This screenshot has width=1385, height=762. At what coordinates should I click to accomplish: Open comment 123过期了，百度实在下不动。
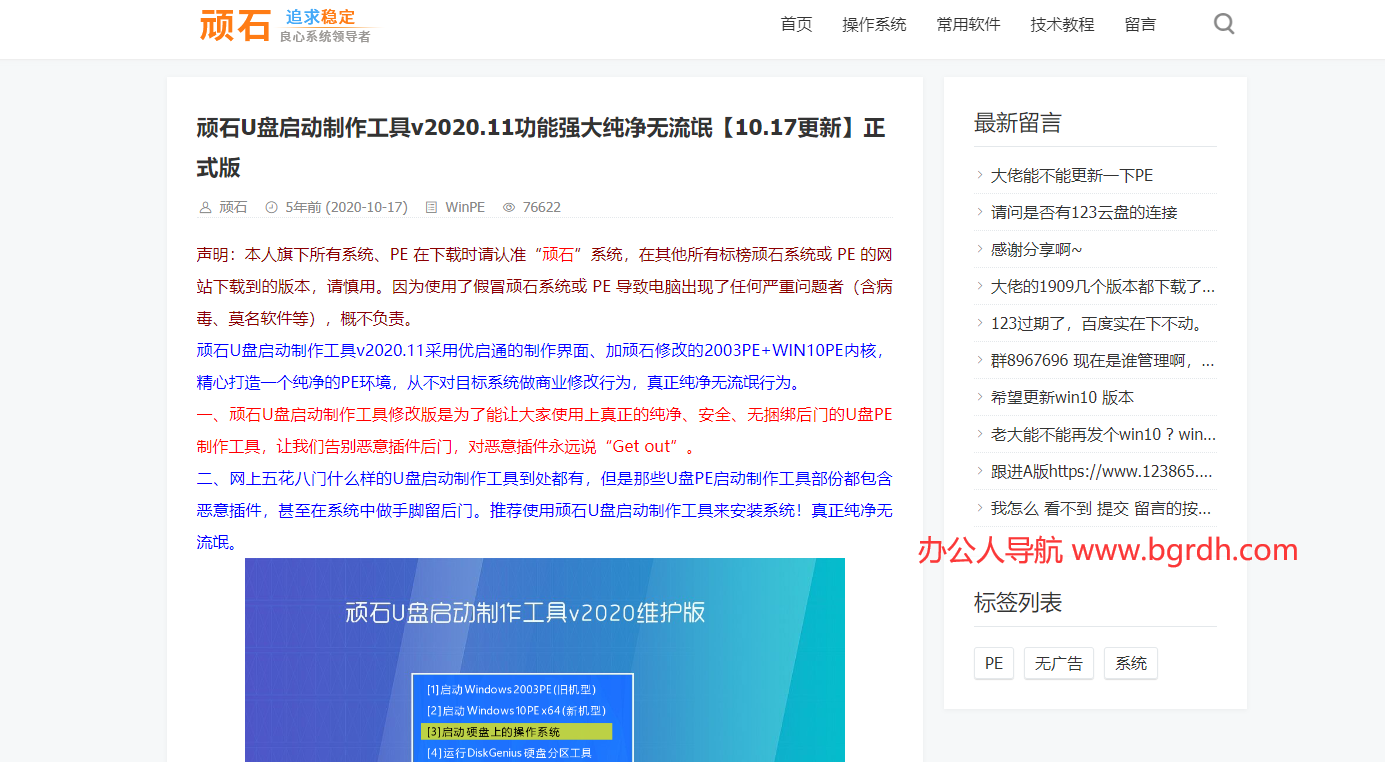pyautogui.click(x=1096, y=323)
